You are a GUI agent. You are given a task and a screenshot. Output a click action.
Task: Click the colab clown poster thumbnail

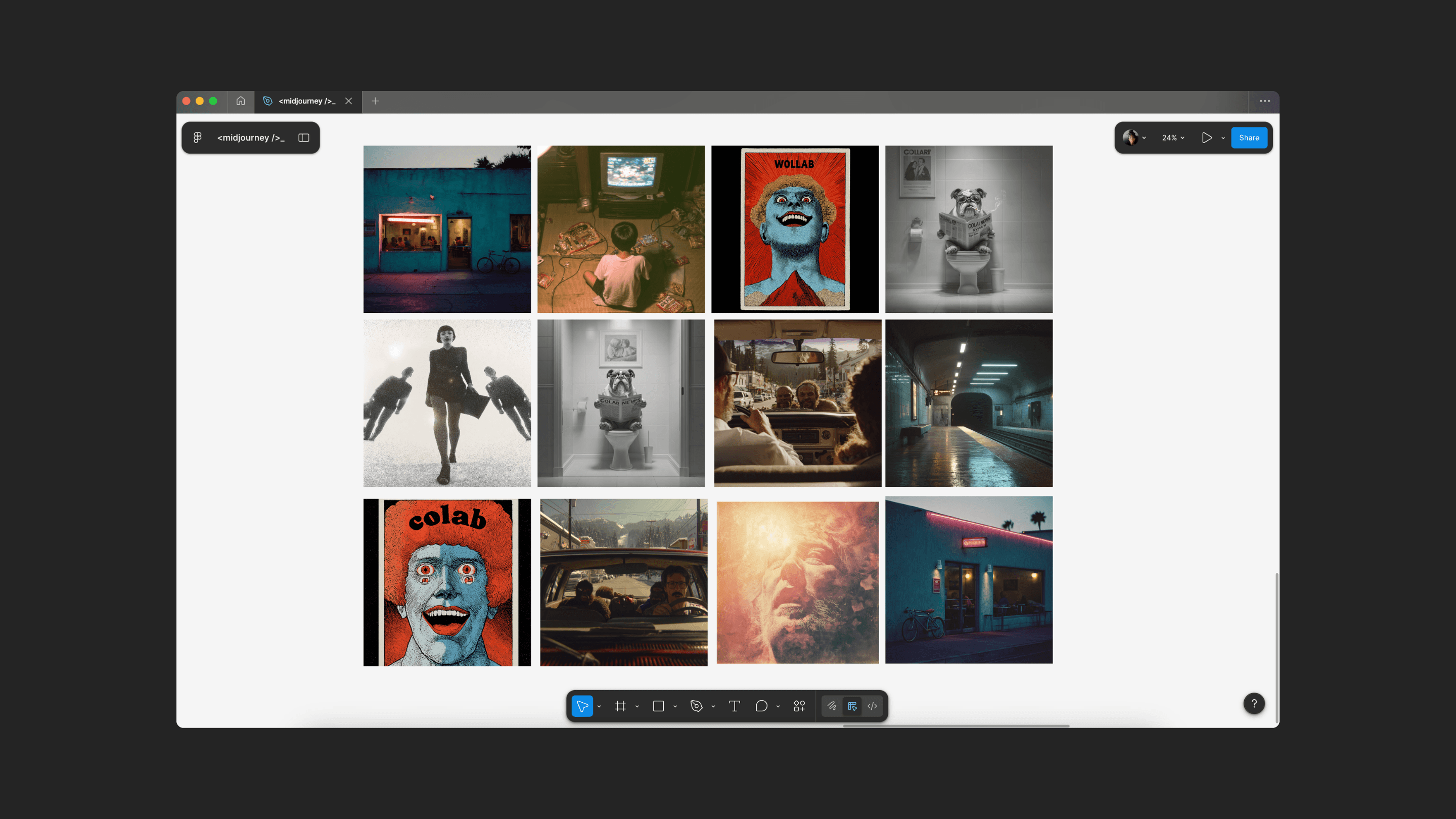click(x=446, y=582)
